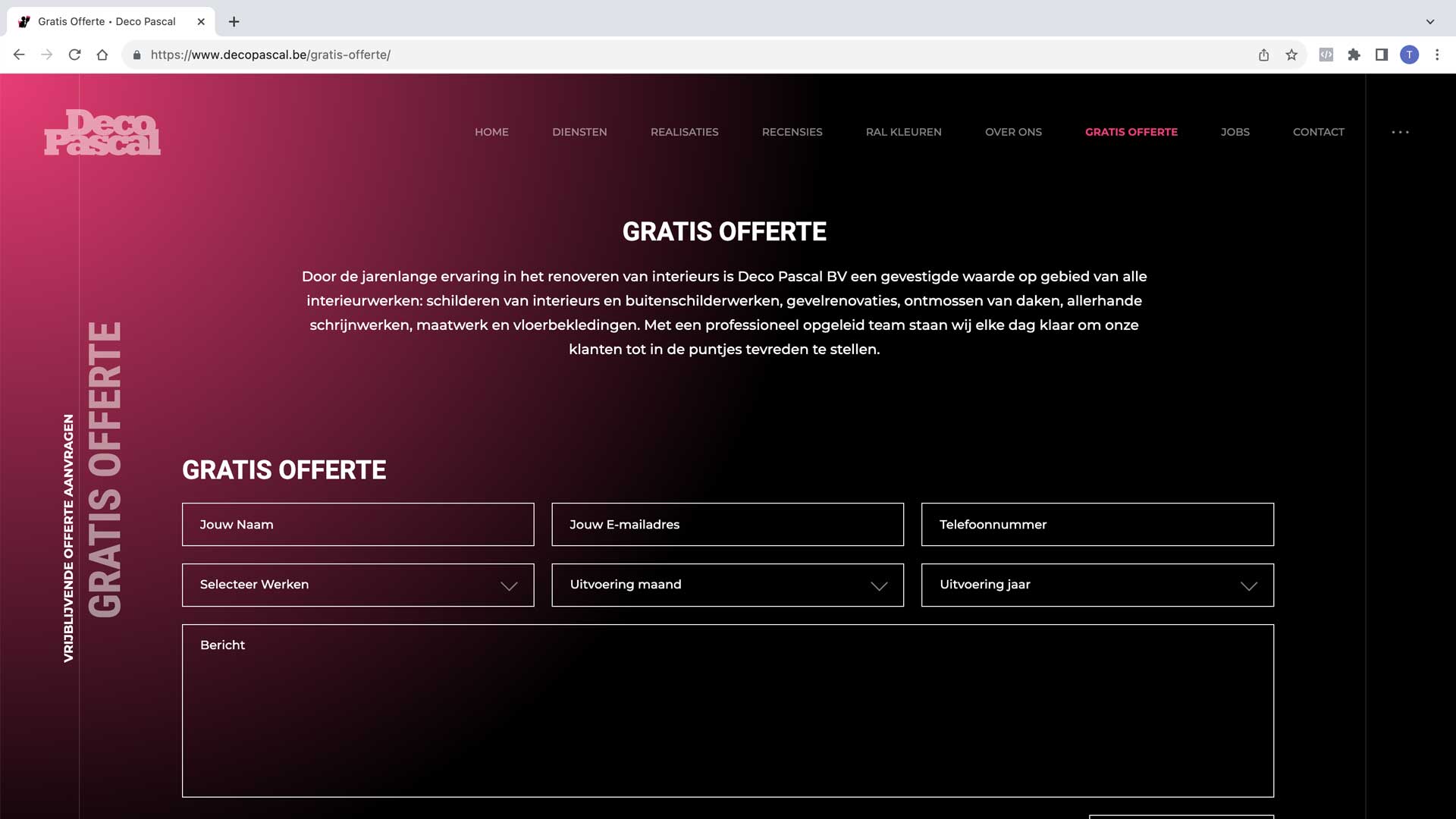Open OVER ONS menu item
This screenshot has height=819, width=1456.
pyautogui.click(x=1013, y=132)
